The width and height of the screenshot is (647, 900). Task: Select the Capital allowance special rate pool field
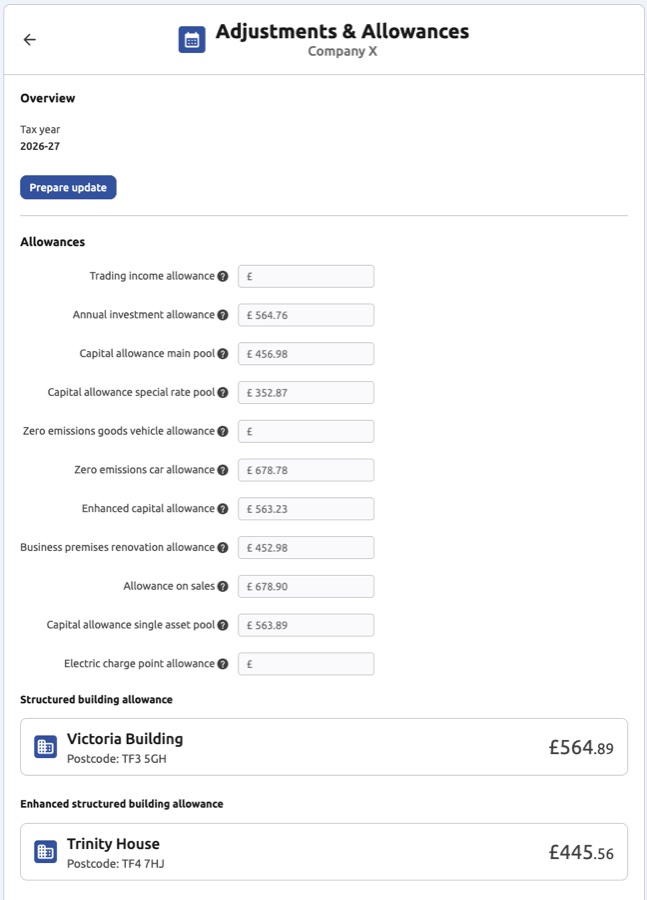(305, 392)
